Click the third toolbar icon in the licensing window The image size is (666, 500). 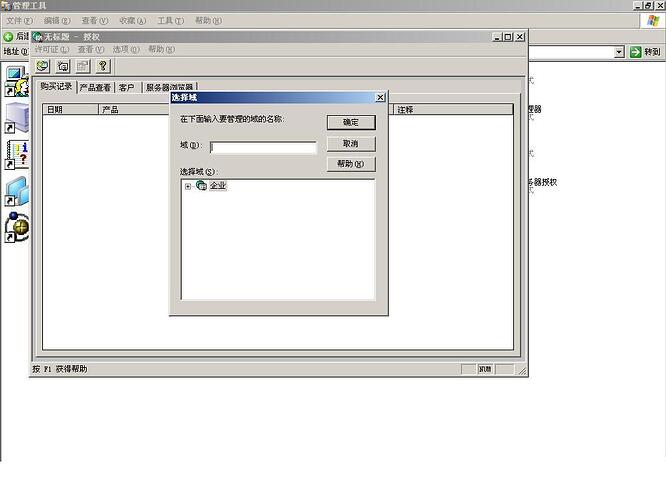[83, 66]
